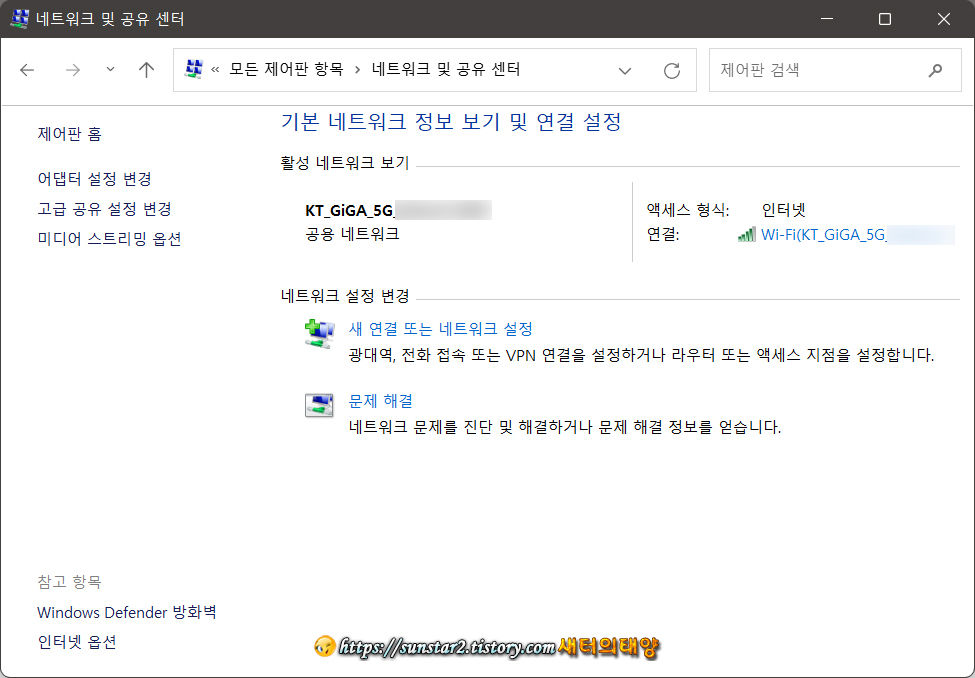
Task: Open the recent locations chevron next to back button
Action: (x=109, y=70)
